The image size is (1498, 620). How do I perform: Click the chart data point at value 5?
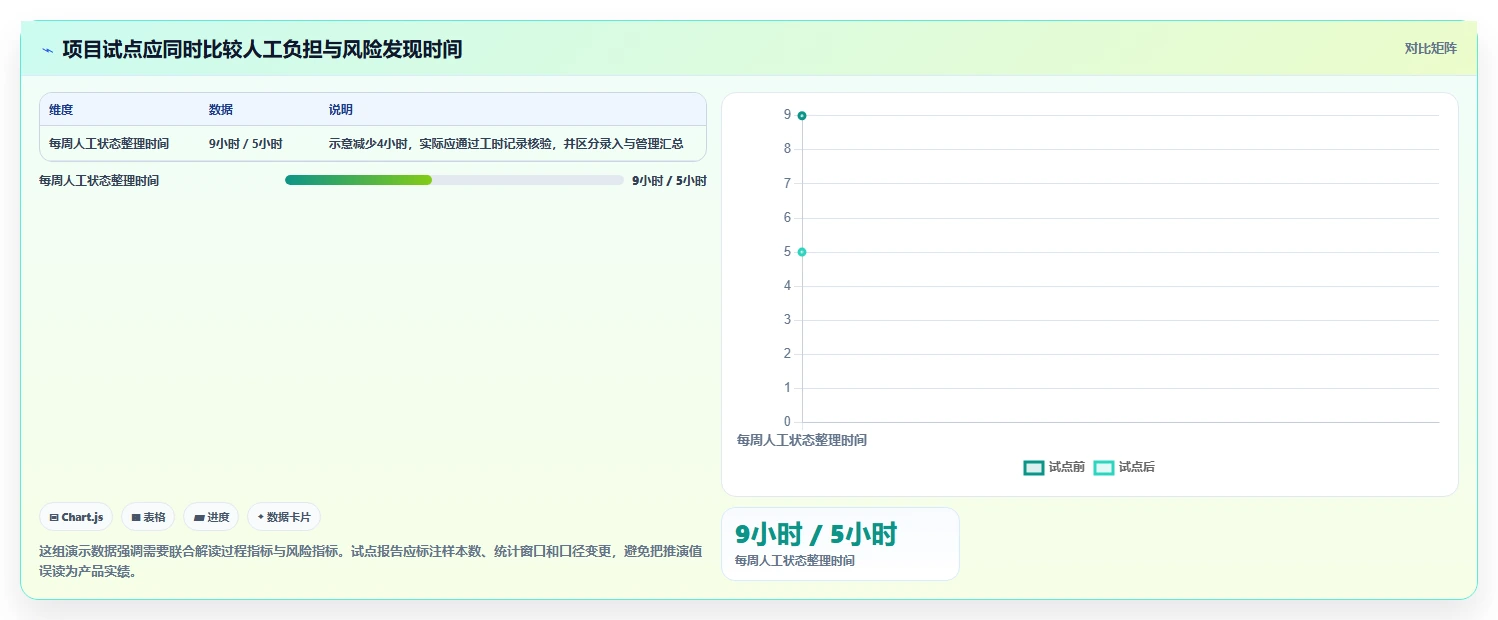point(802,252)
